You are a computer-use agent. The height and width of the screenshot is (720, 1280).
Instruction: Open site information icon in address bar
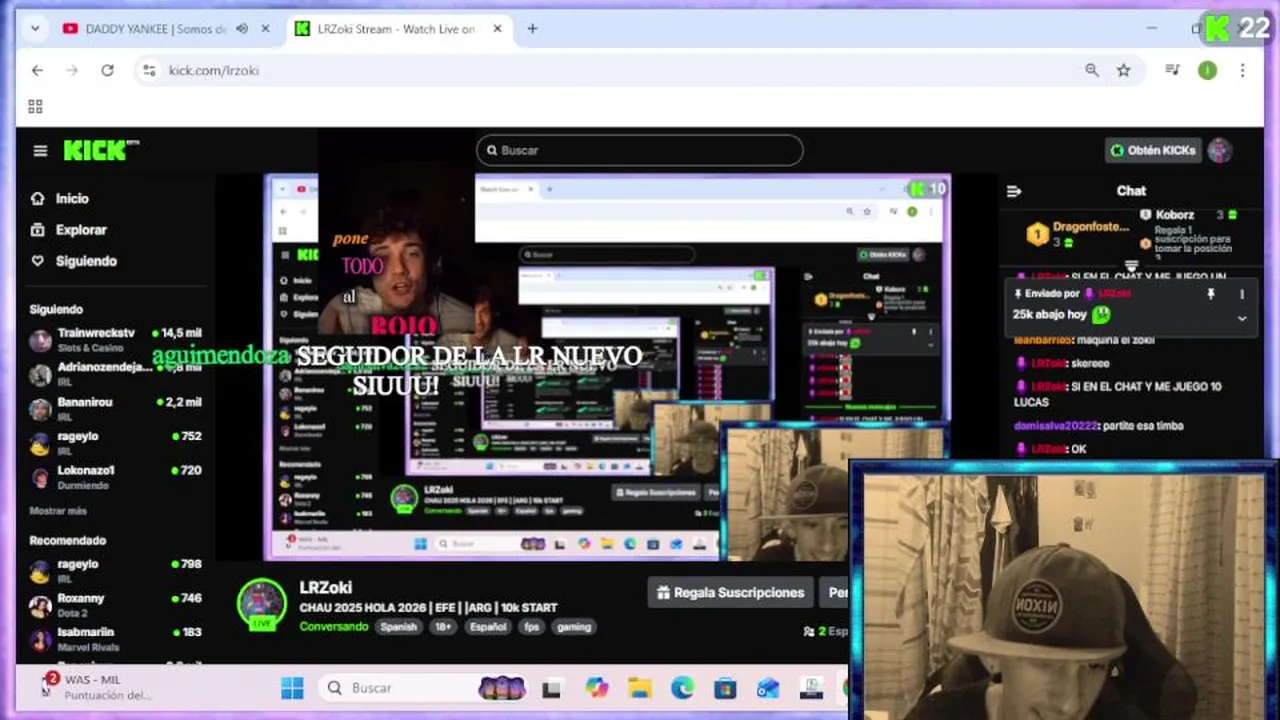tap(149, 70)
